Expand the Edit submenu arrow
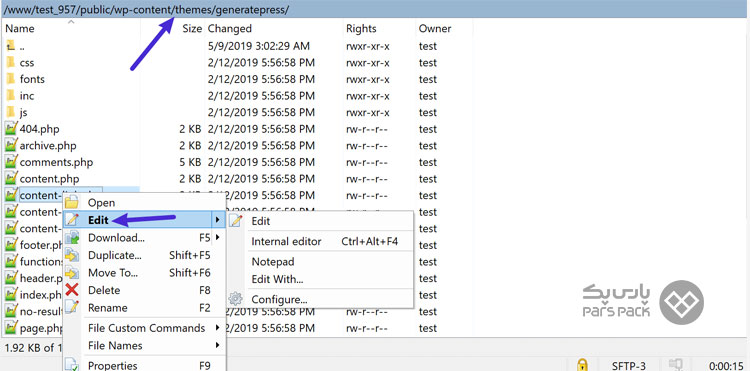750x371 pixels. coord(217,220)
